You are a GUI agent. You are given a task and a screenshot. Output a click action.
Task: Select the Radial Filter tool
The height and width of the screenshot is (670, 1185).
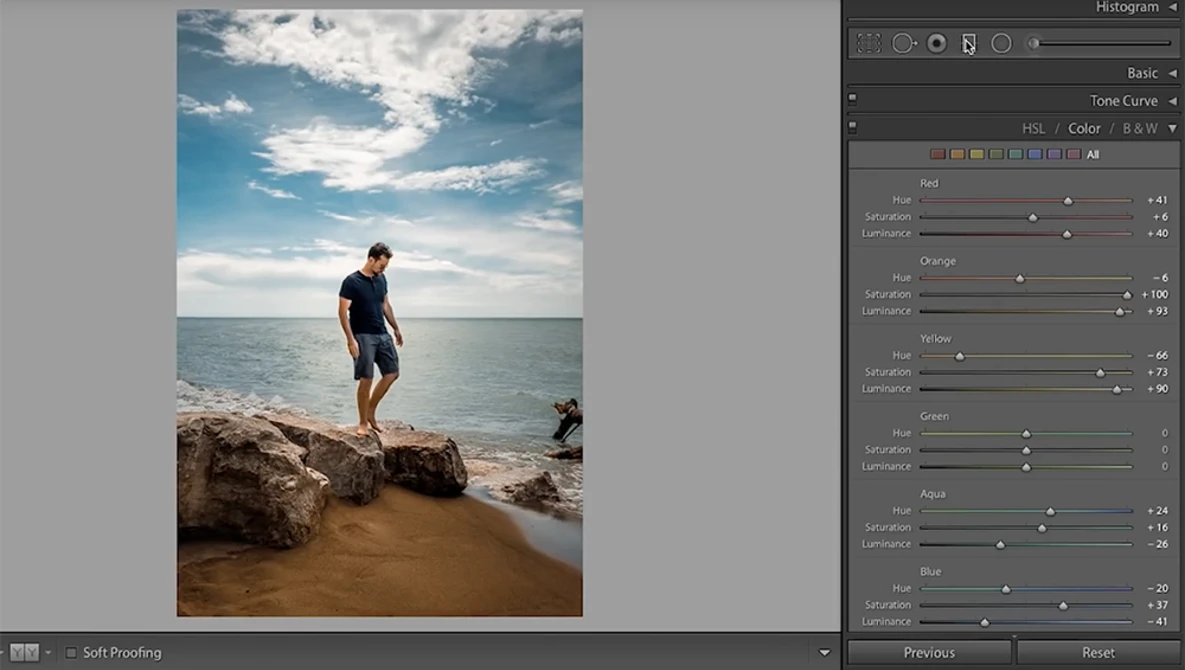tap(1001, 43)
